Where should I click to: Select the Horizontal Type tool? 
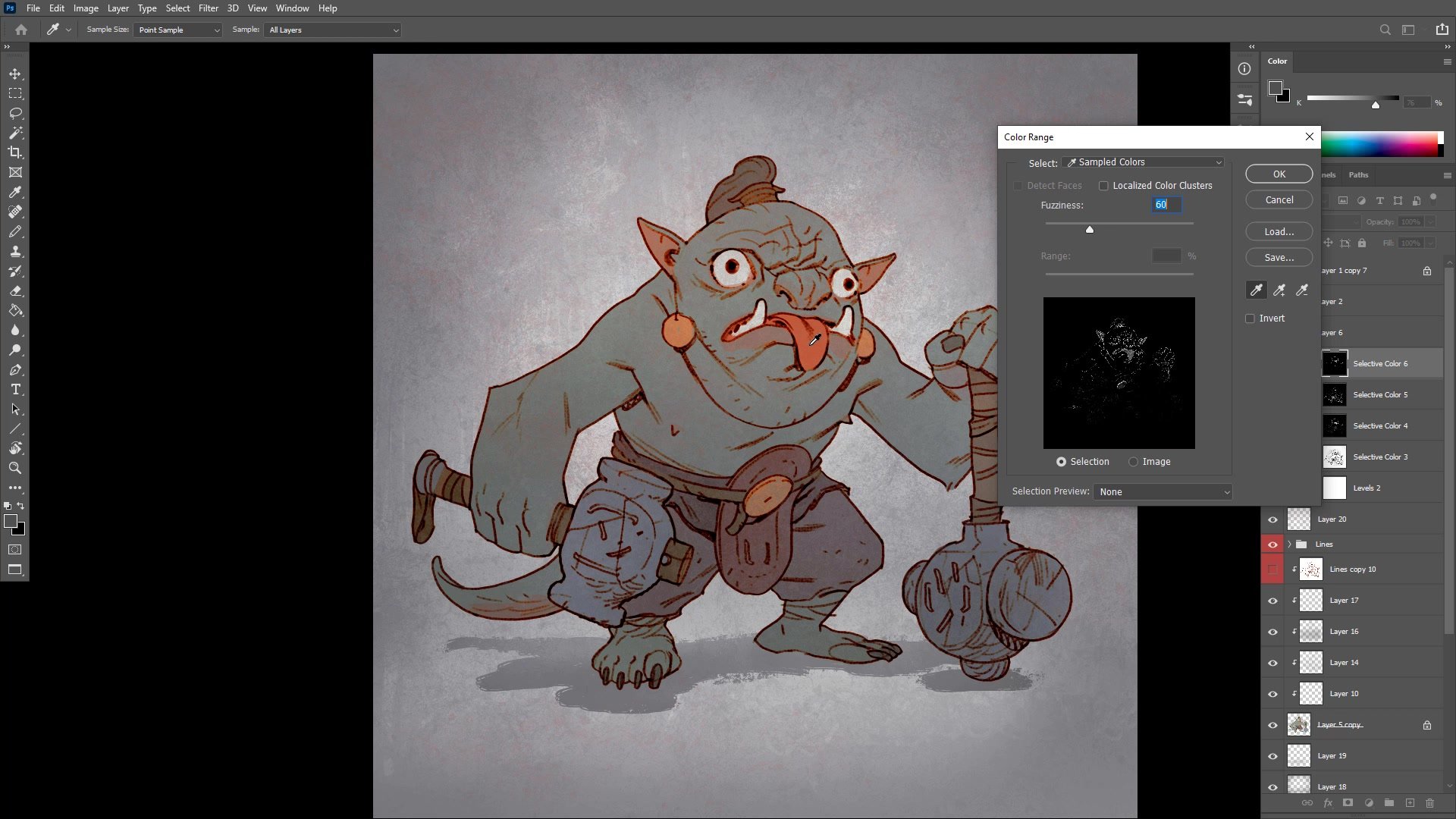pyautogui.click(x=15, y=389)
